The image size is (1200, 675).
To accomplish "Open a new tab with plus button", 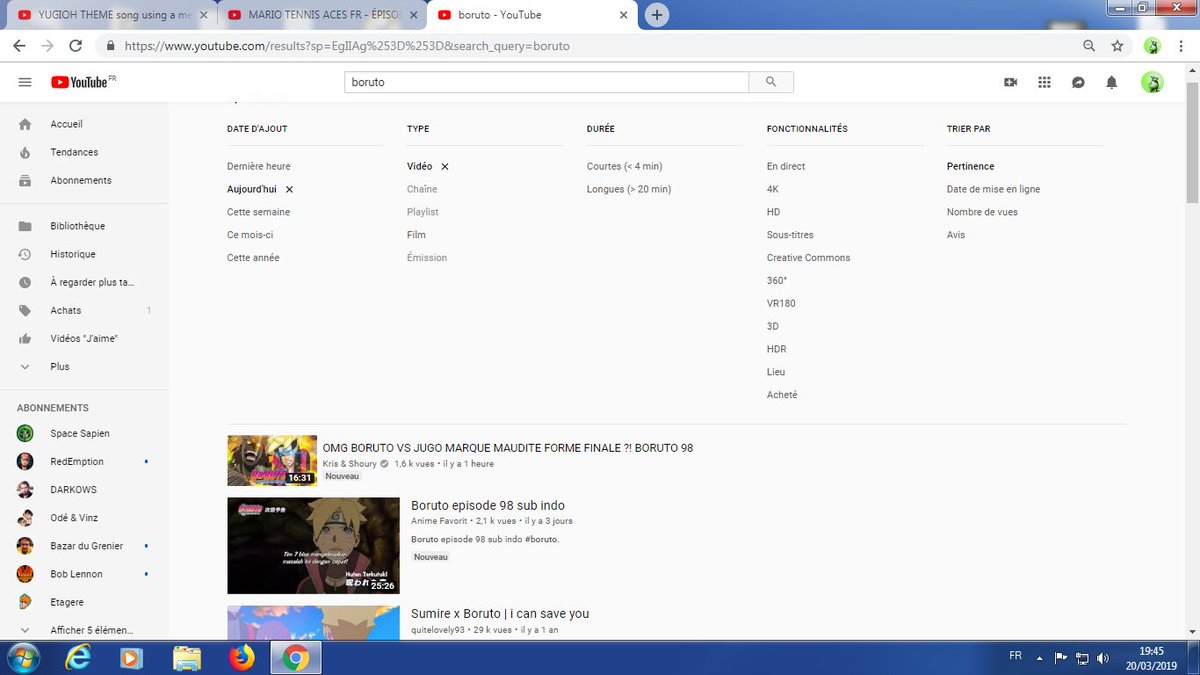I will [x=657, y=15].
